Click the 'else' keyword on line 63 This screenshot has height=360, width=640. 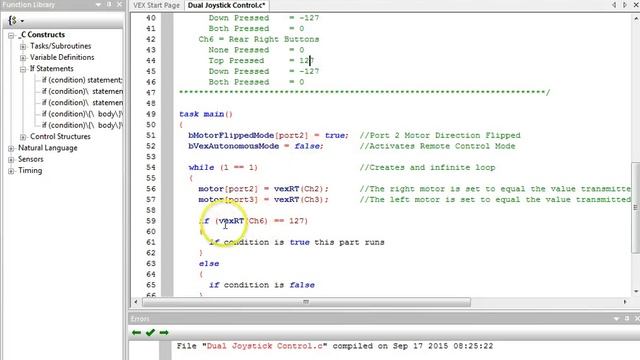tap(209, 264)
